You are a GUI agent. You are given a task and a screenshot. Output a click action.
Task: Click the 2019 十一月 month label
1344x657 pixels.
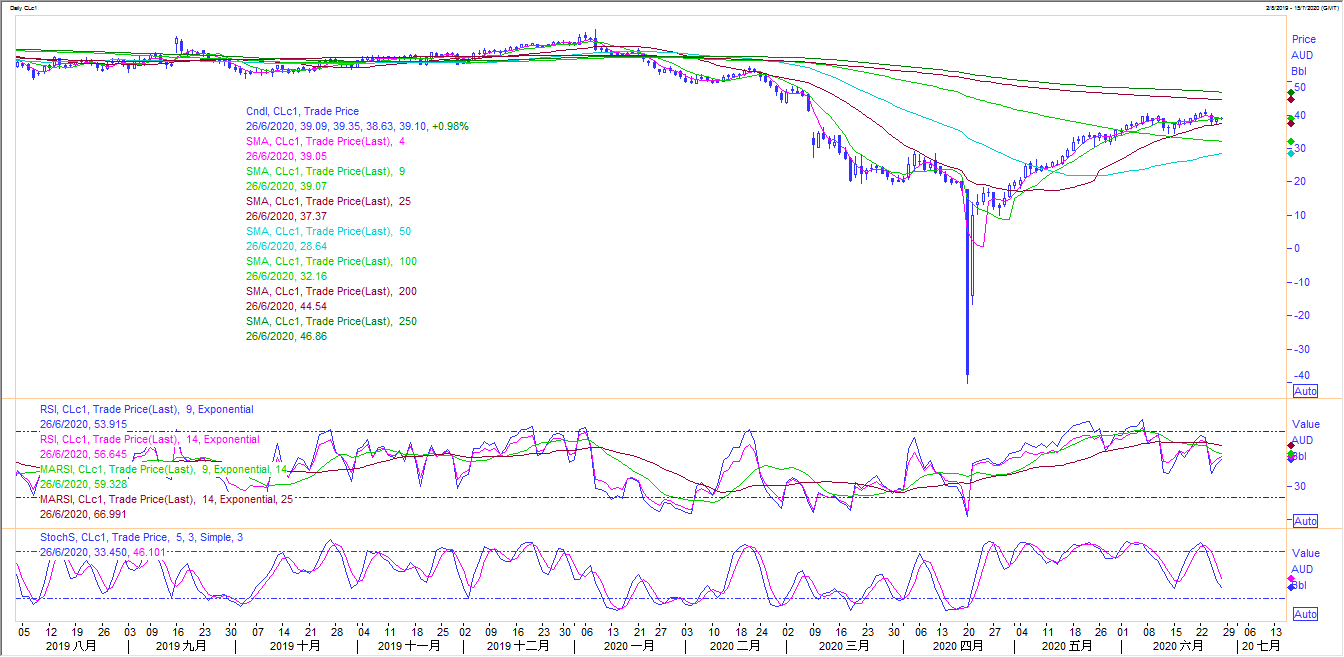tap(409, 647)
